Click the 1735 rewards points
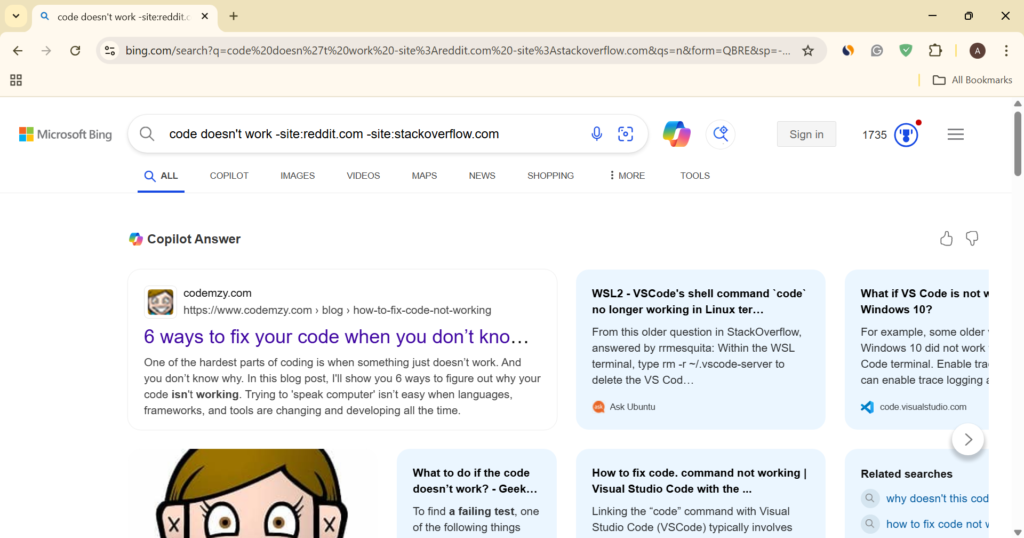The height and width of the screenshot is (538, 1024). [874, 134]
